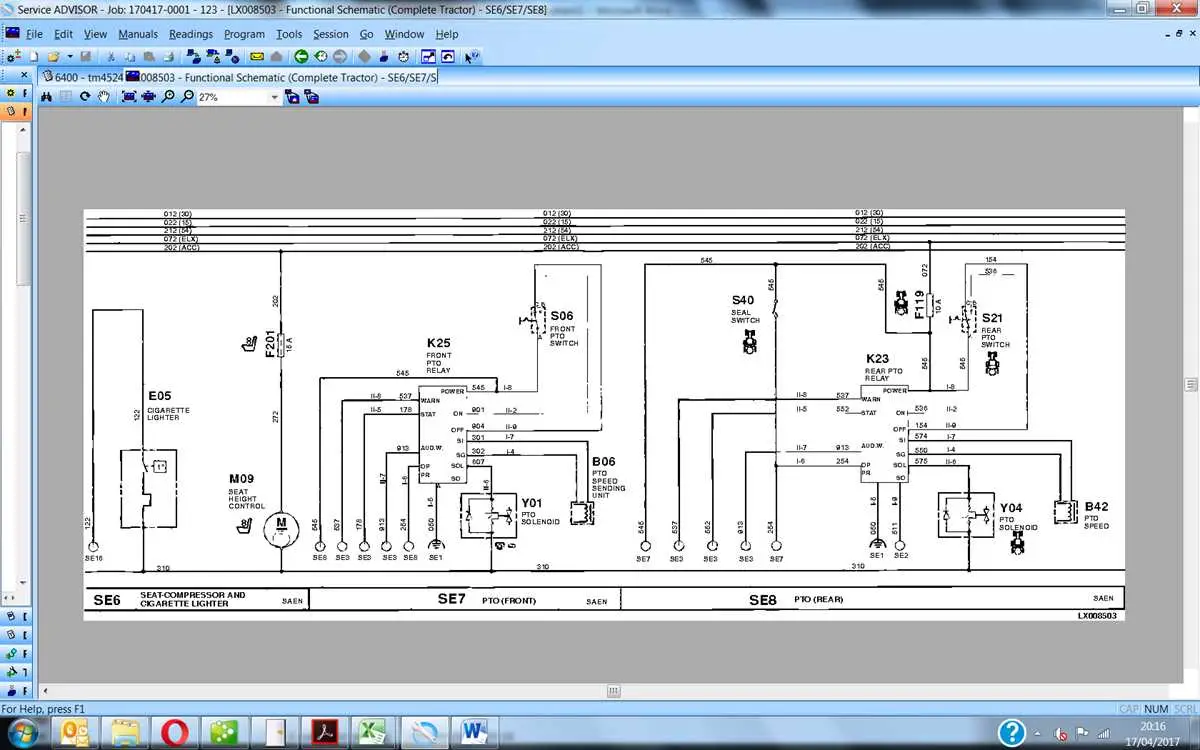The width and height of the screenshot is (1200, 750).
Task: Open Word from the taskbar
Action: point(472,733)
